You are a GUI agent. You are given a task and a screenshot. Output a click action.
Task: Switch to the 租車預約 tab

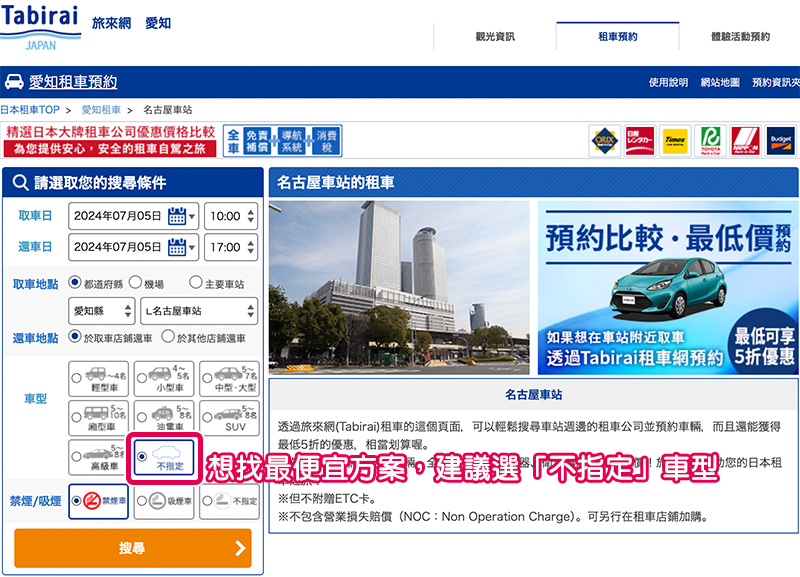(618, 36)
